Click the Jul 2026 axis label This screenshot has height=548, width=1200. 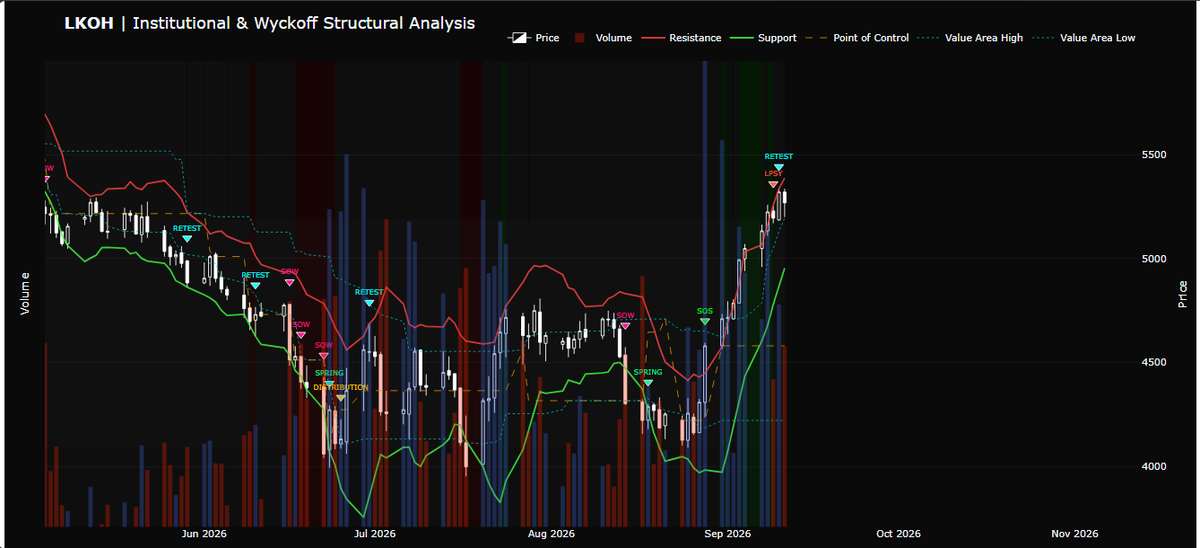click(x=375, y=534)
